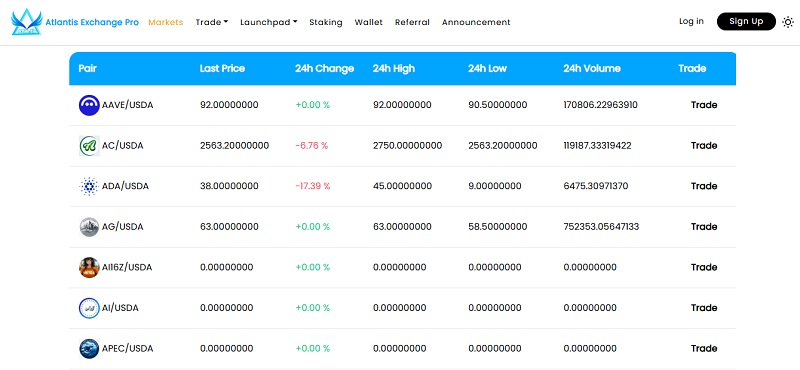Click the Atlantis Exchange Pro wings logo
Viewport: 800px width, 370px height.
coord(27,22)
